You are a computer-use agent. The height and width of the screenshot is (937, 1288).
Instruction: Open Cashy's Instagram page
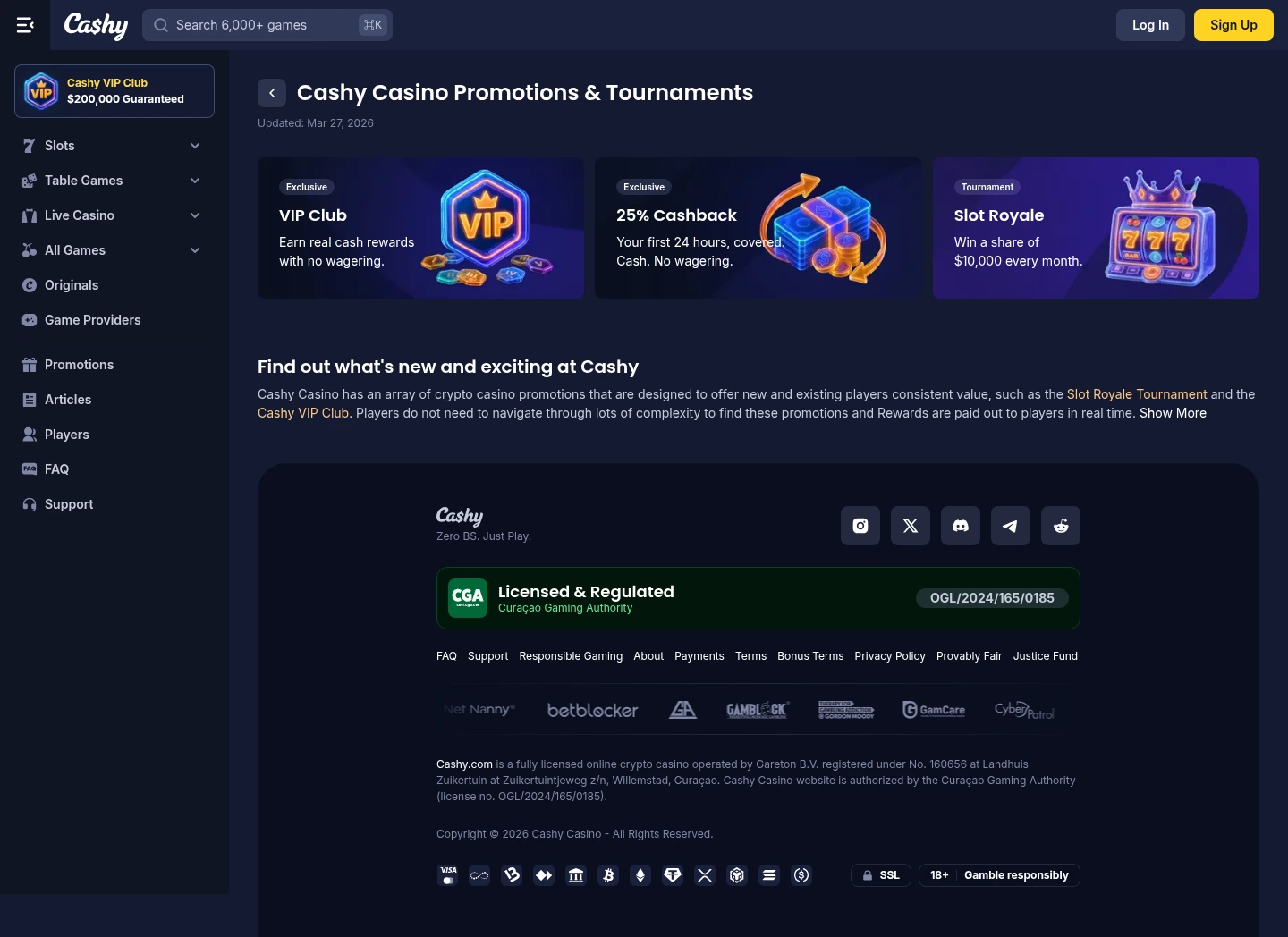click(x=860, y=526)
